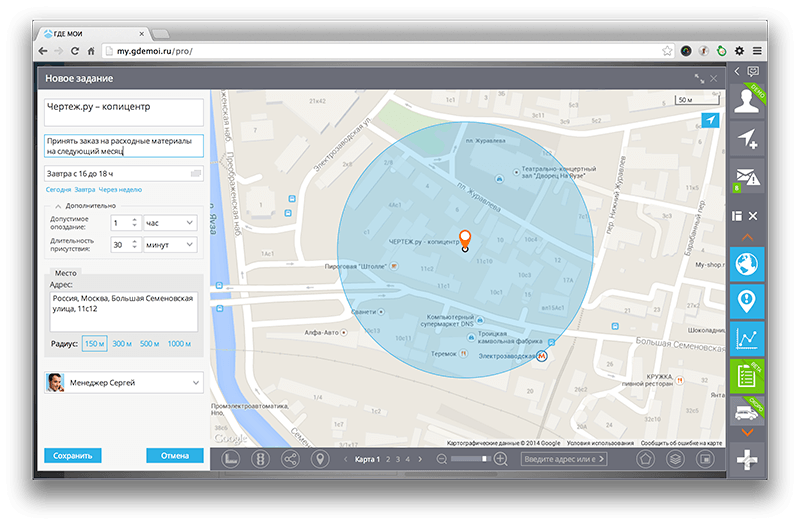Viewport: 800px width, 525px height.
Task: Open the reports graph icon
Action: pos(746,338)
